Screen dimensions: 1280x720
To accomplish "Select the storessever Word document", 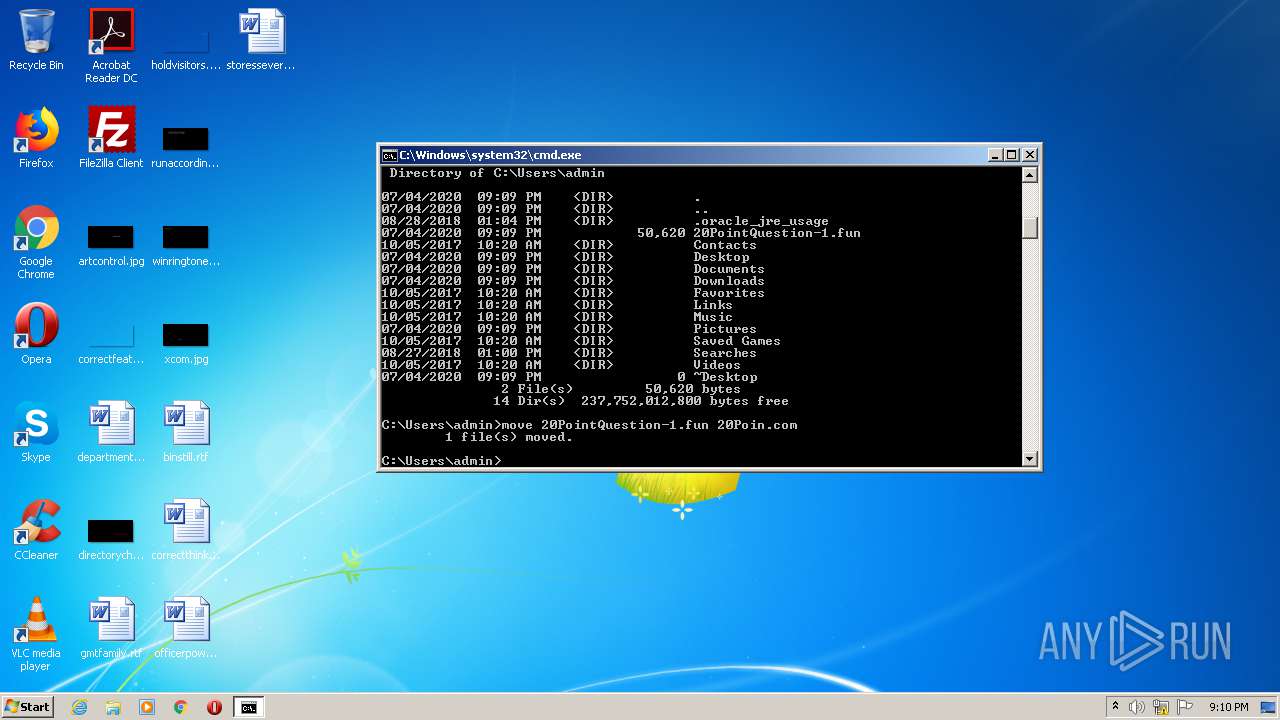I will pos(261,41).
